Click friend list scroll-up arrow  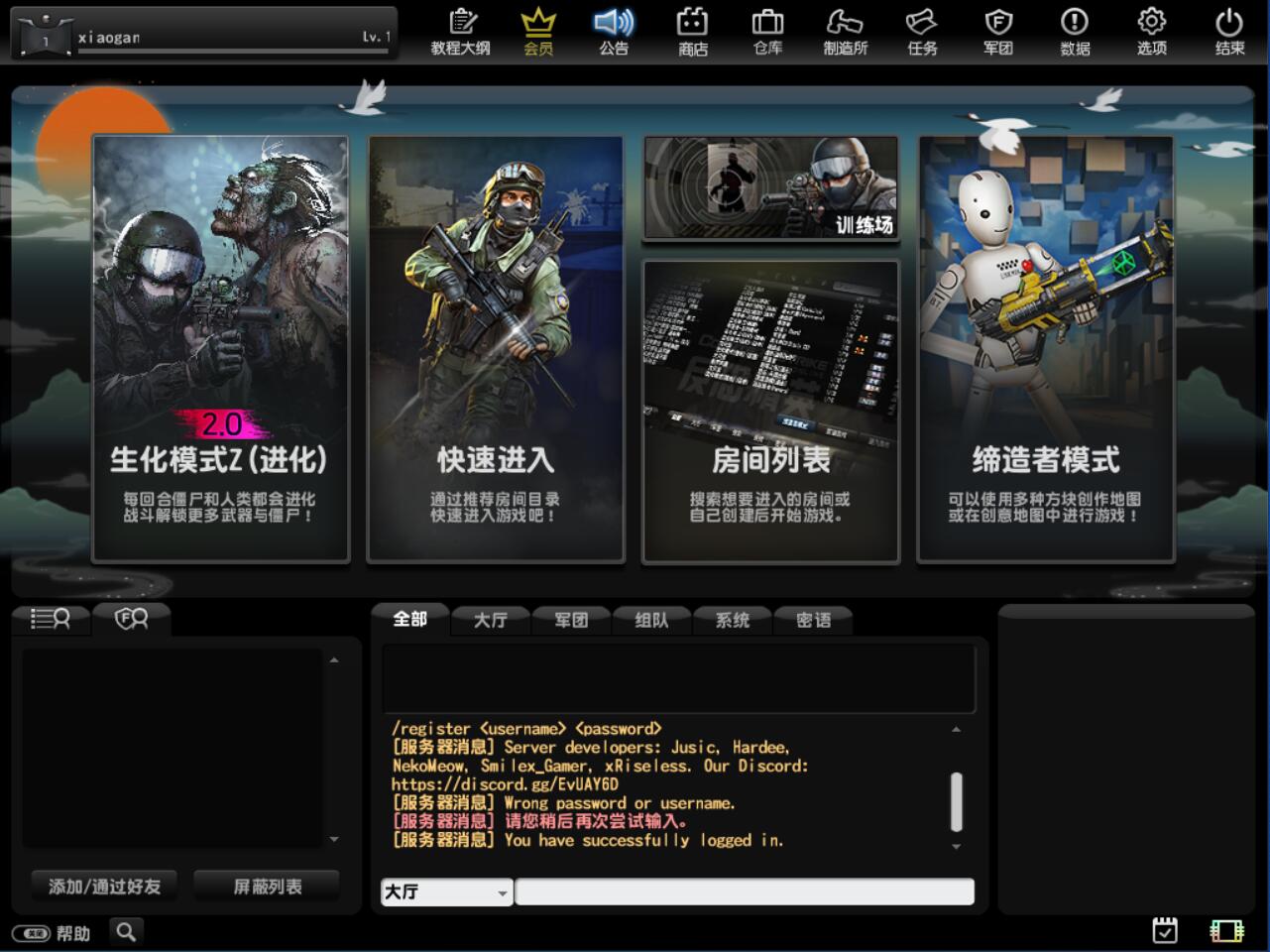coord(334,659)
